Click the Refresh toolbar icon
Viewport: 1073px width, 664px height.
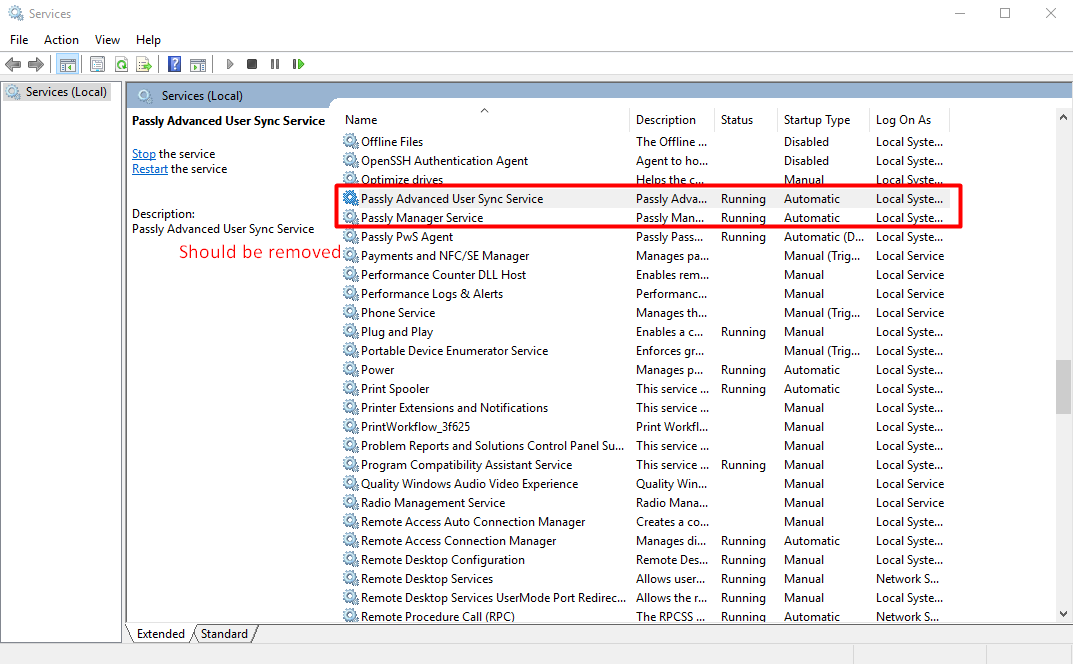point(121,64)
